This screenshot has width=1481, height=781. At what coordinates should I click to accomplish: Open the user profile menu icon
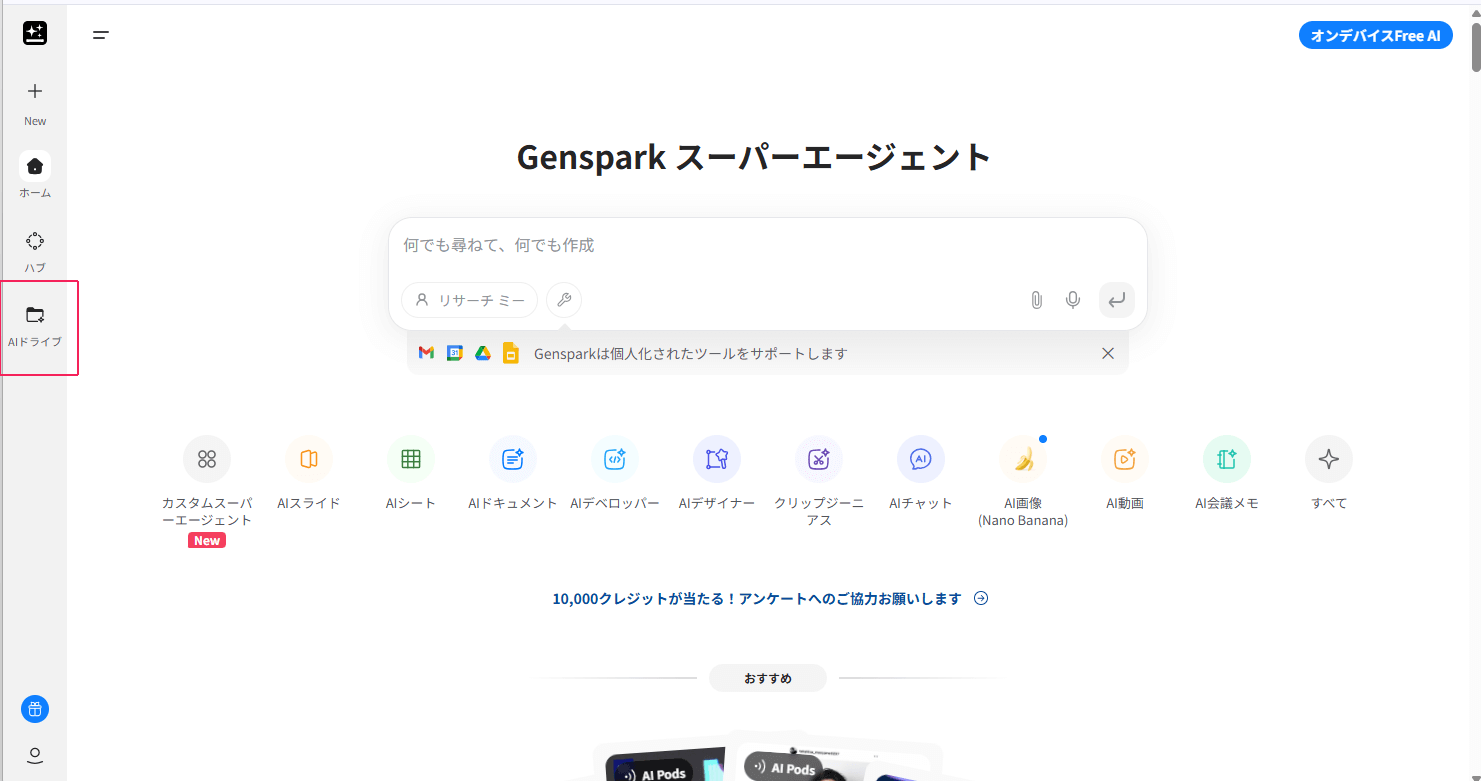[x=35, y=755]
